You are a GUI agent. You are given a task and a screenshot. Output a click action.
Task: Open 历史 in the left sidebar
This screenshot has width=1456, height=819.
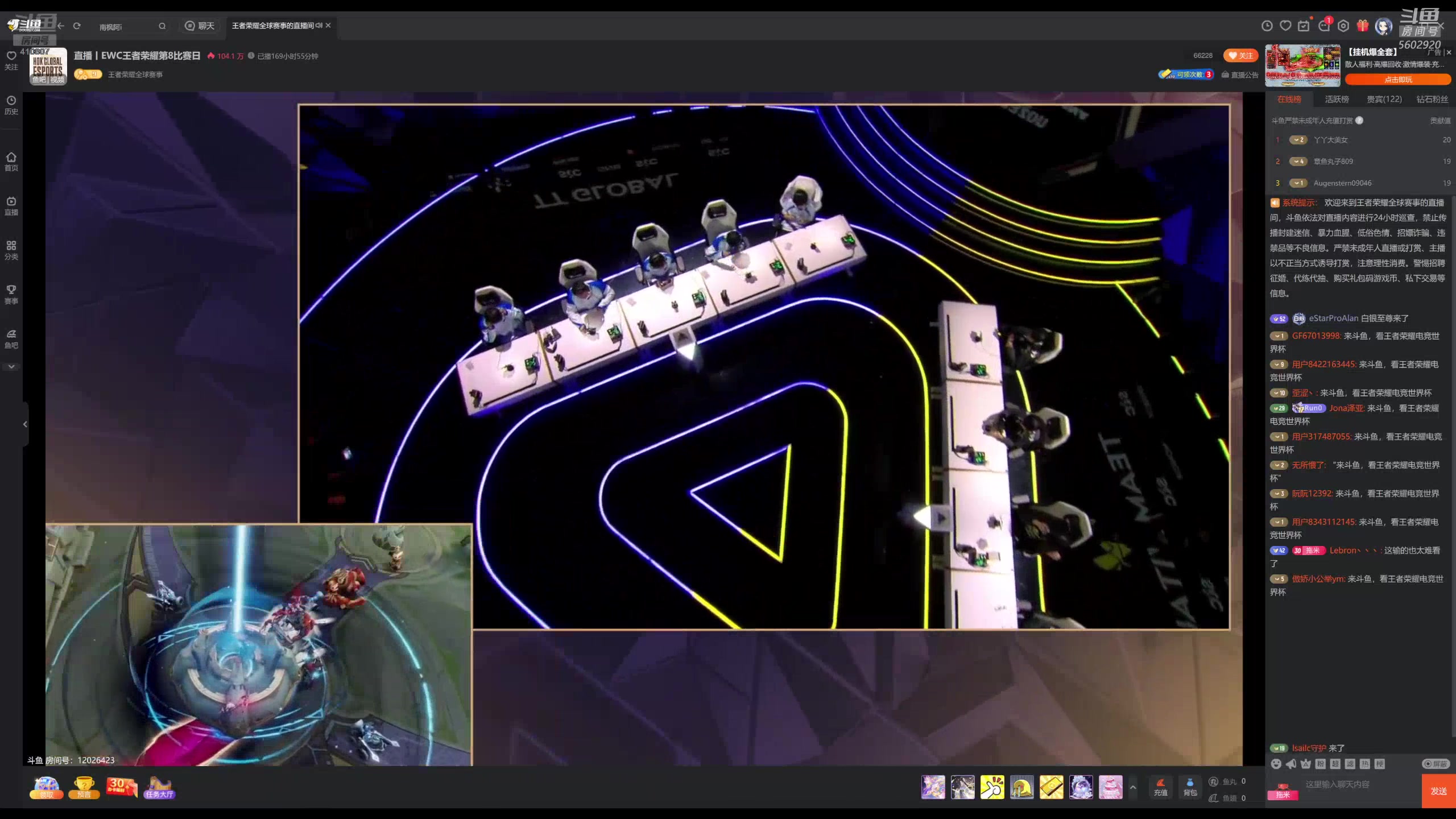coord(11,105)
